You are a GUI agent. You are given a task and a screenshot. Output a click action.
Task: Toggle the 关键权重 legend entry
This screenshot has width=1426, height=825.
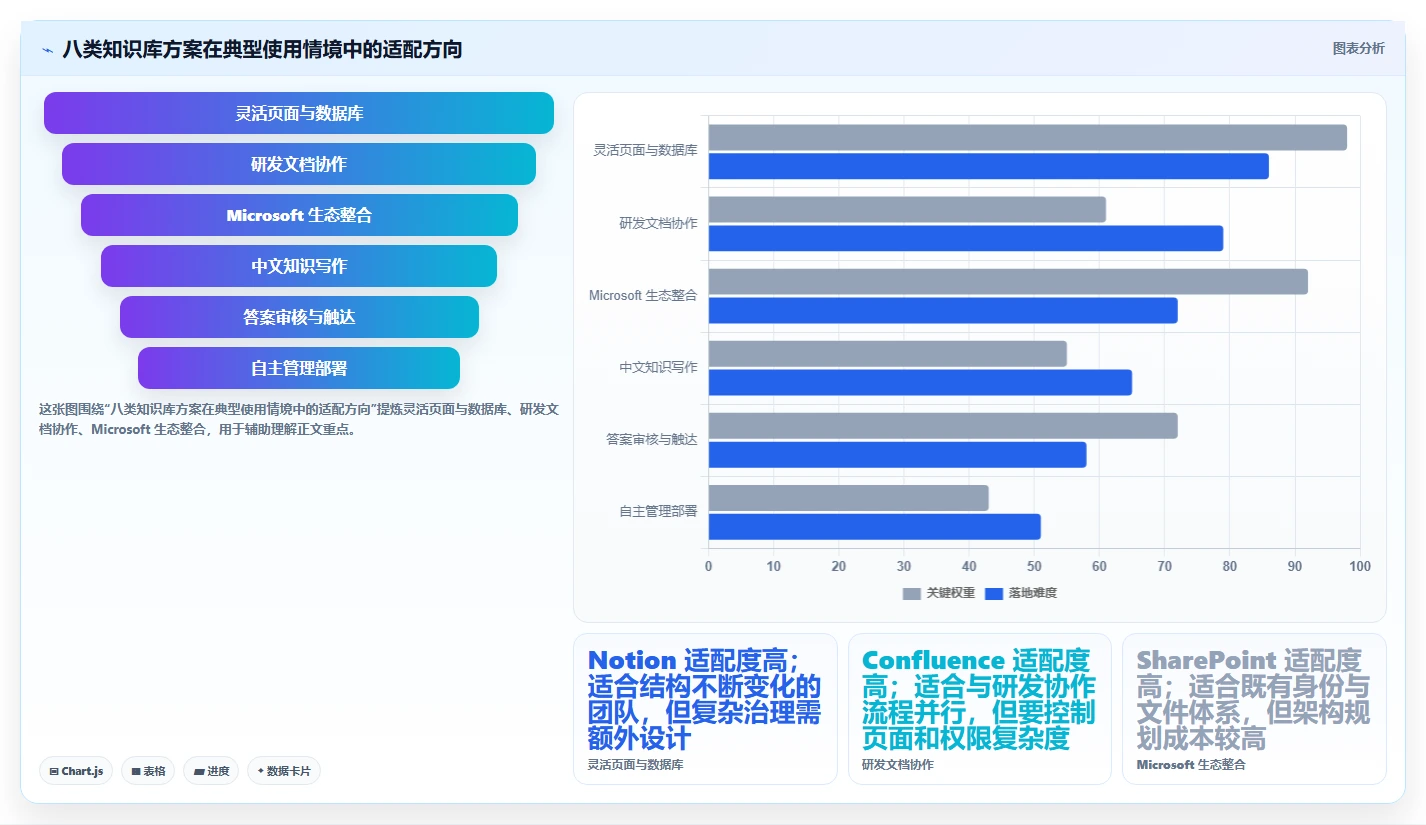938,593
